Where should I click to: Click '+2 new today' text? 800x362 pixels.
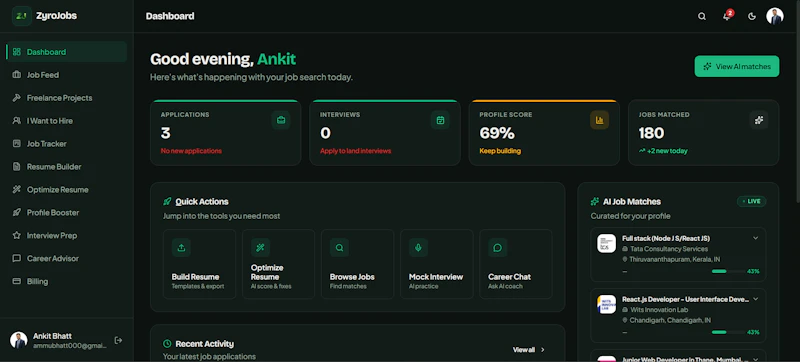click(667, 151)
